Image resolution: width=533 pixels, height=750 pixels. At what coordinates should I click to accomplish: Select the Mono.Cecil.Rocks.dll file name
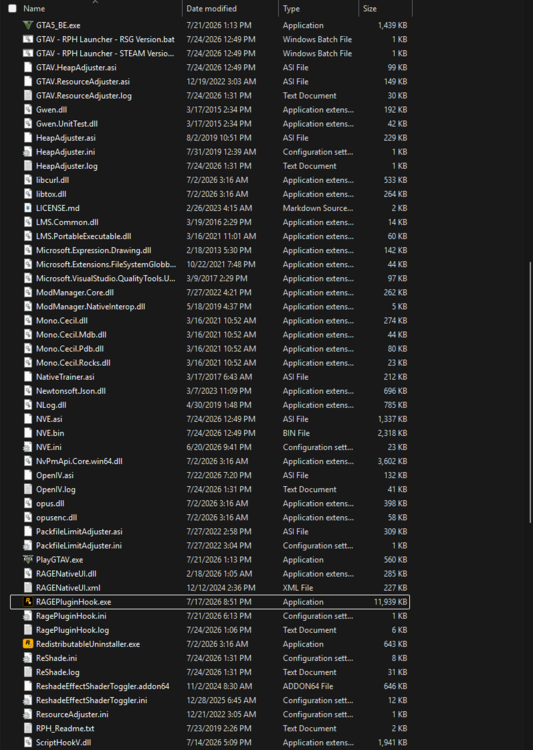[x=73, y=363]
